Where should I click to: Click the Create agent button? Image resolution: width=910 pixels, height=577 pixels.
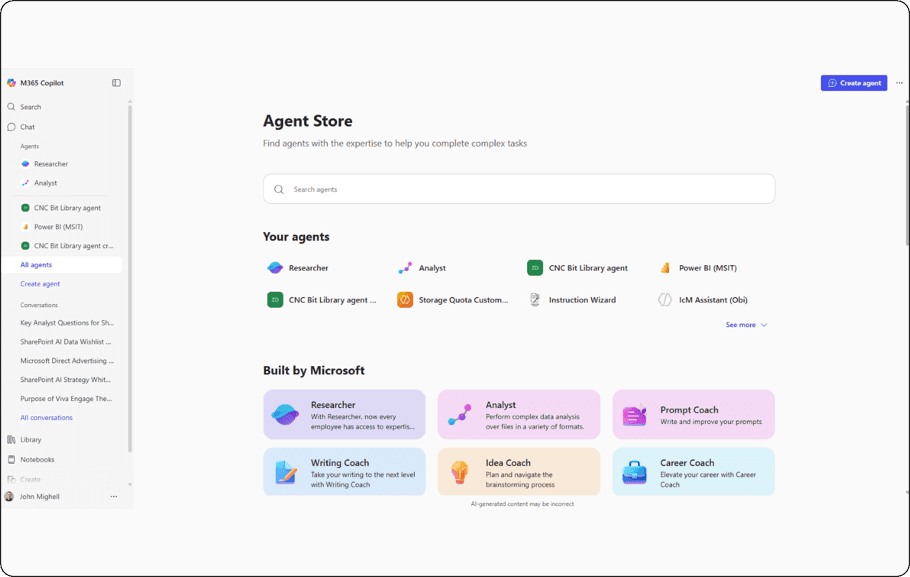click(x=853, y=83)
